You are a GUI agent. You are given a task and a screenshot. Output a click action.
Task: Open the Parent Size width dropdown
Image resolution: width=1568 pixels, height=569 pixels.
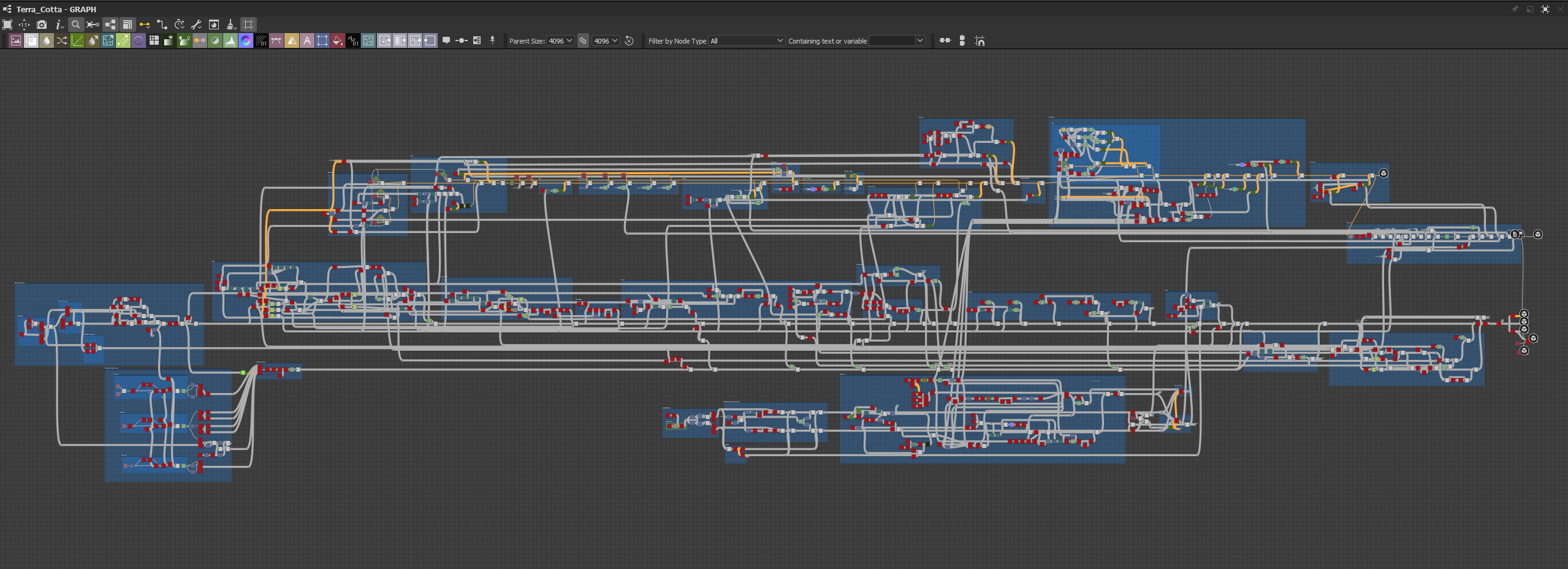tap(560, 41)
